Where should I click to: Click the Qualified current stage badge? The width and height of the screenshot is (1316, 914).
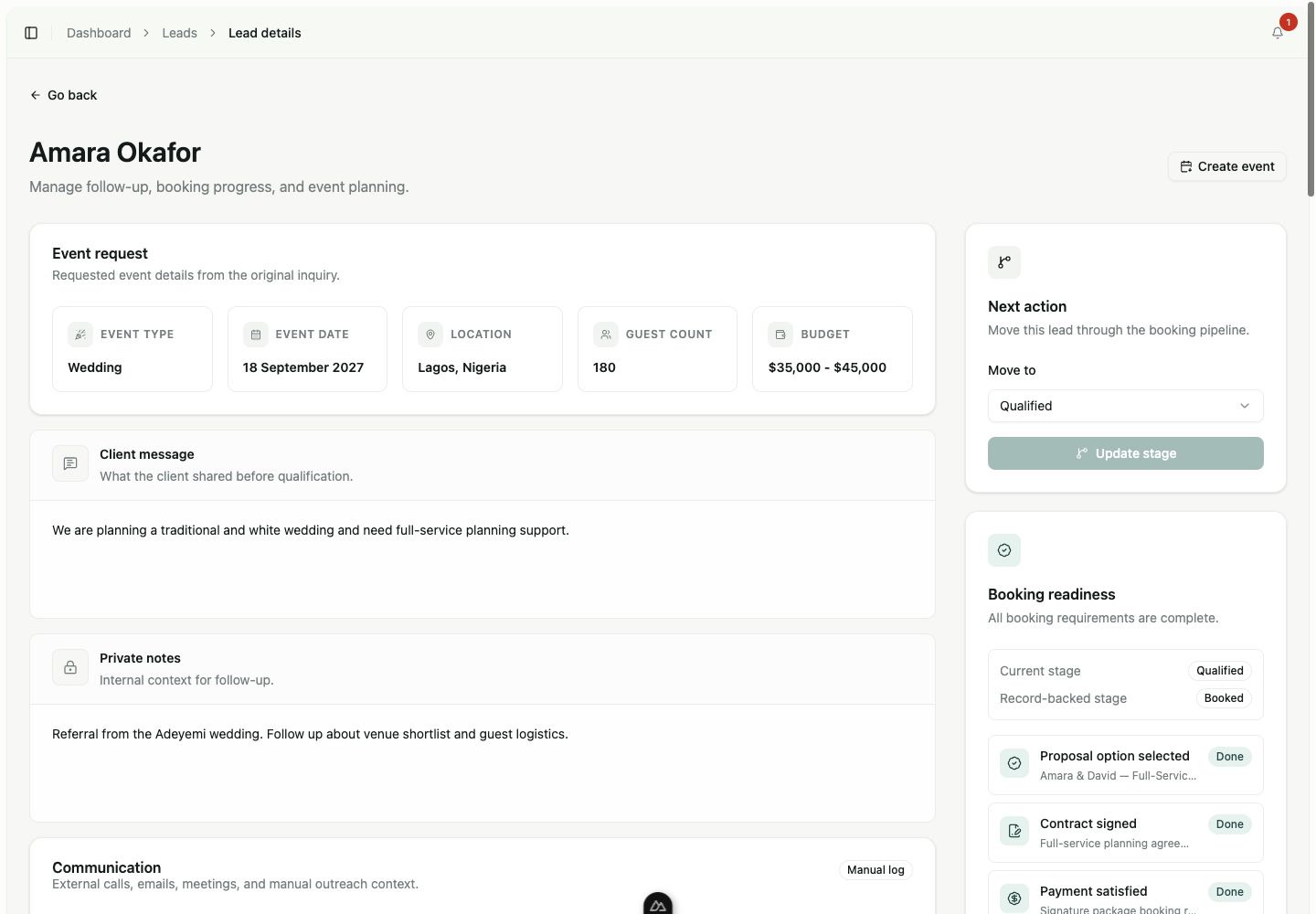coord(1220,671)
